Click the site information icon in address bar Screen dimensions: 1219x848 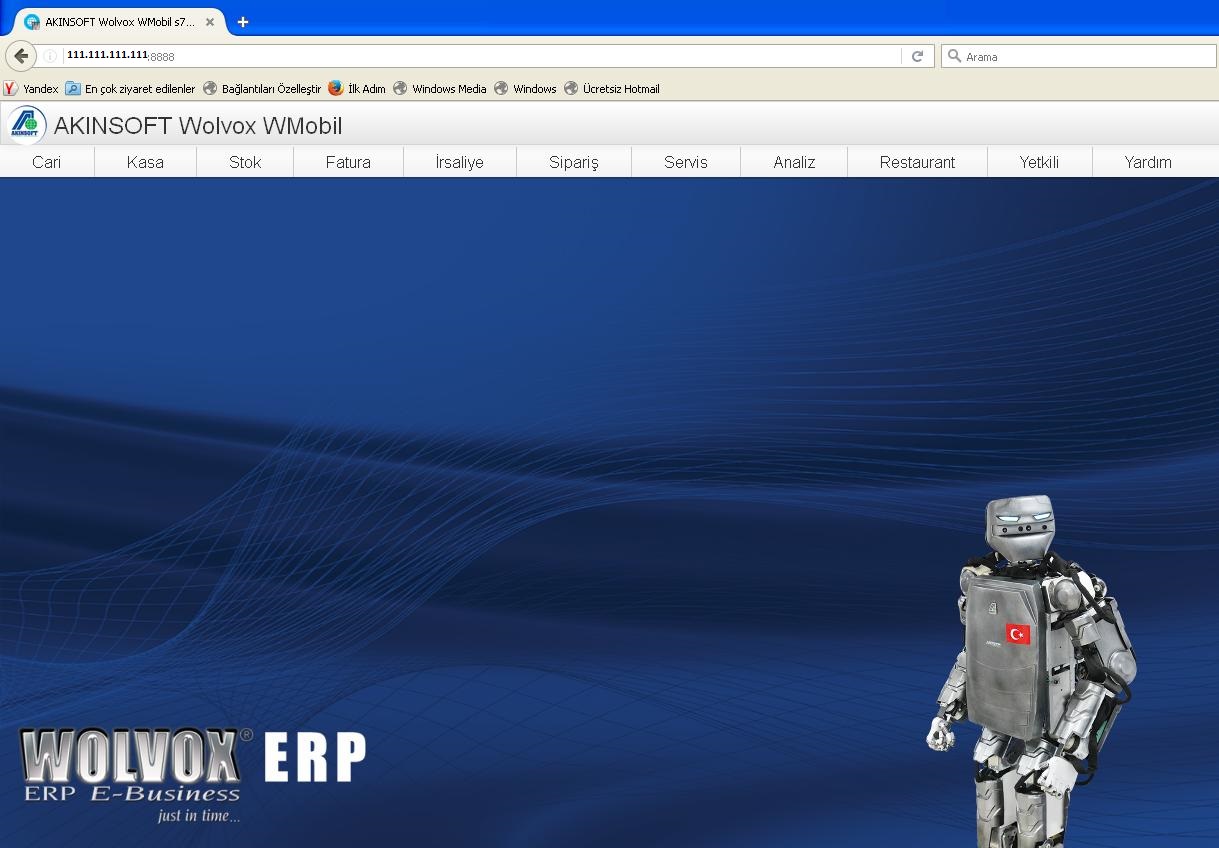[x=50, y=57]
